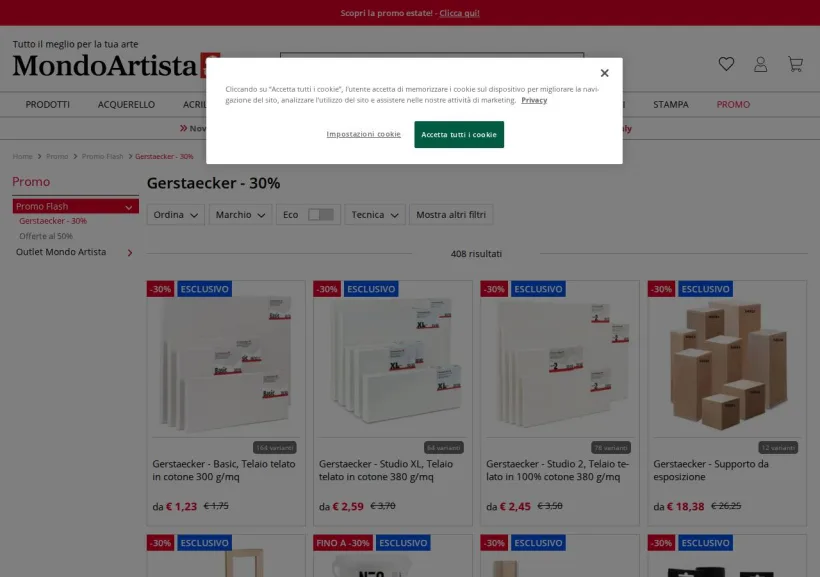This screenshot has width=820, height=577.
Task: Click title 'Gerstaecker - Studio XL, Telaio'
Action: click(386, 470)
